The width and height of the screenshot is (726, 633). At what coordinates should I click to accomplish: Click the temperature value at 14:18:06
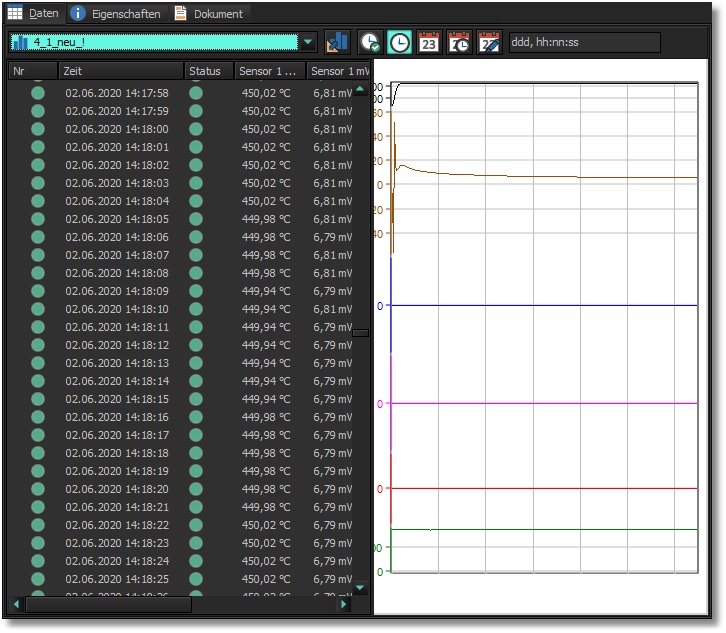(x=266, y=237)
